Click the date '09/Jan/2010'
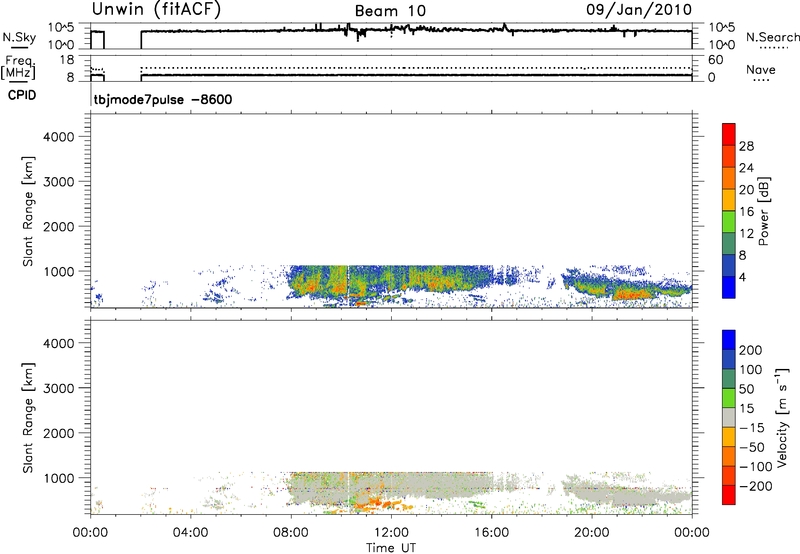The height and width of the screenshot is (554, 800). 639,10
